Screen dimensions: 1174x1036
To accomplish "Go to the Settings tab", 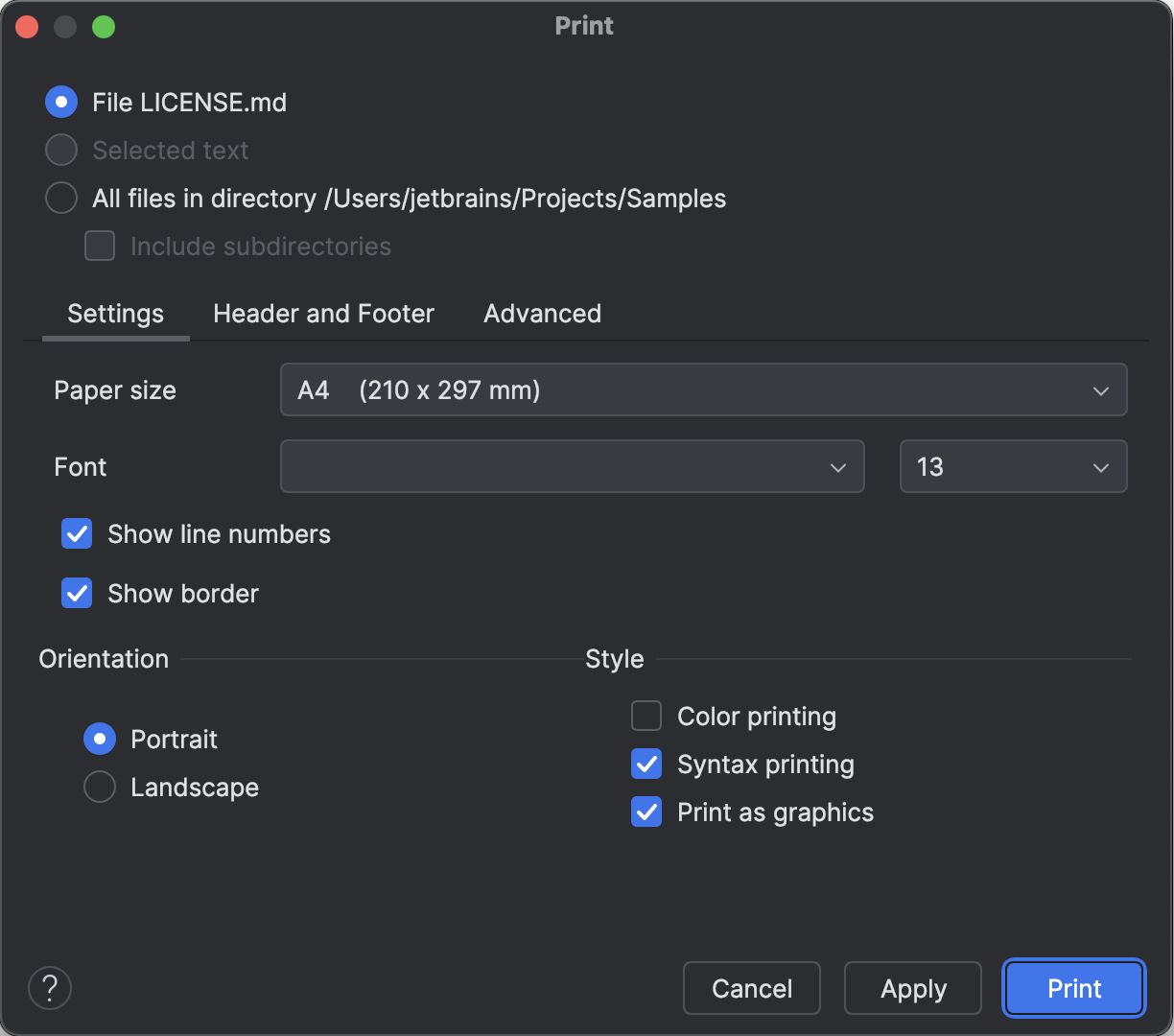I will point(116,314).
